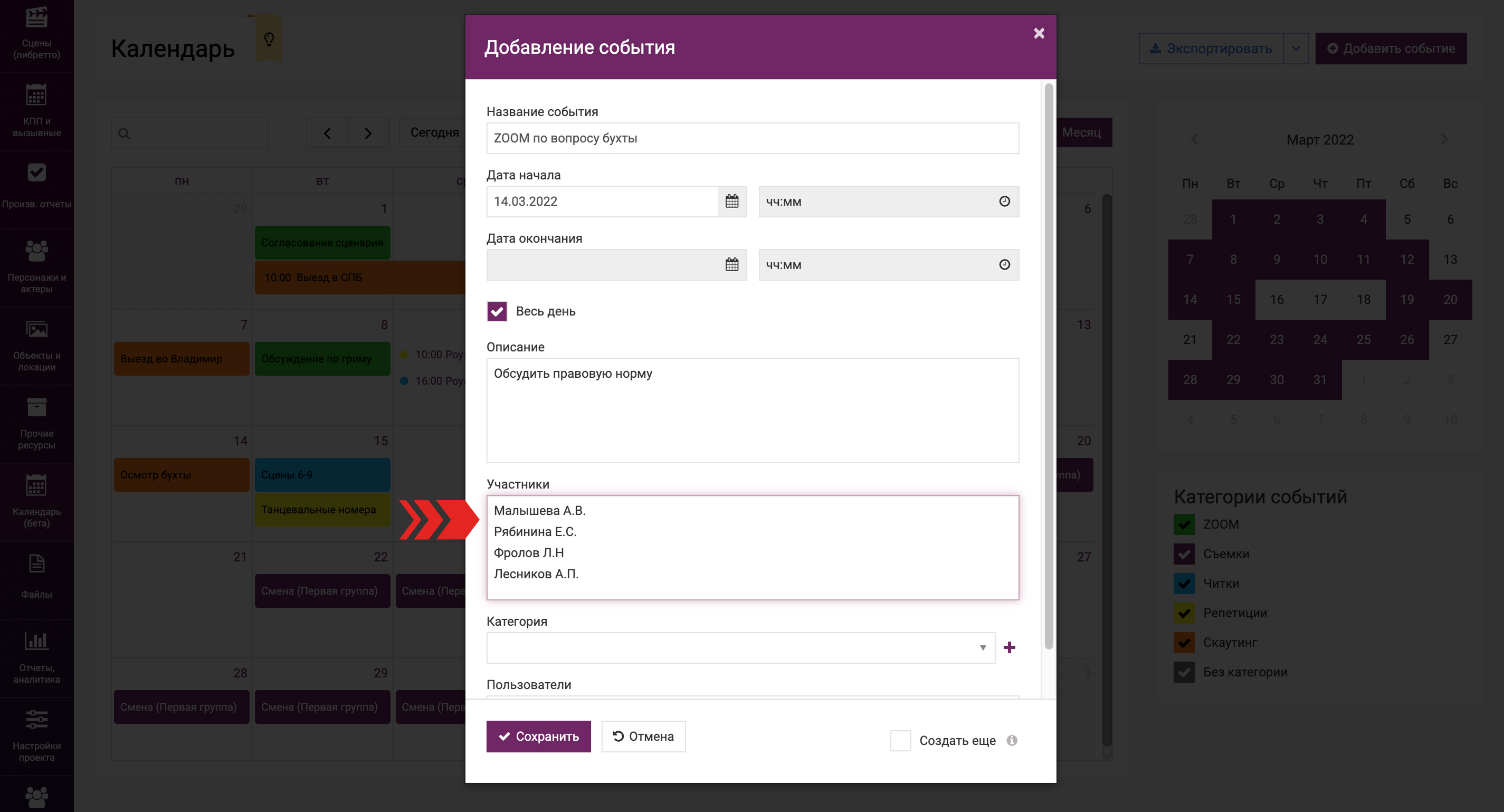This screenshot has height=812, width=1504.
Task: Click the Описание text area
Action: click(x=753, y=410)
